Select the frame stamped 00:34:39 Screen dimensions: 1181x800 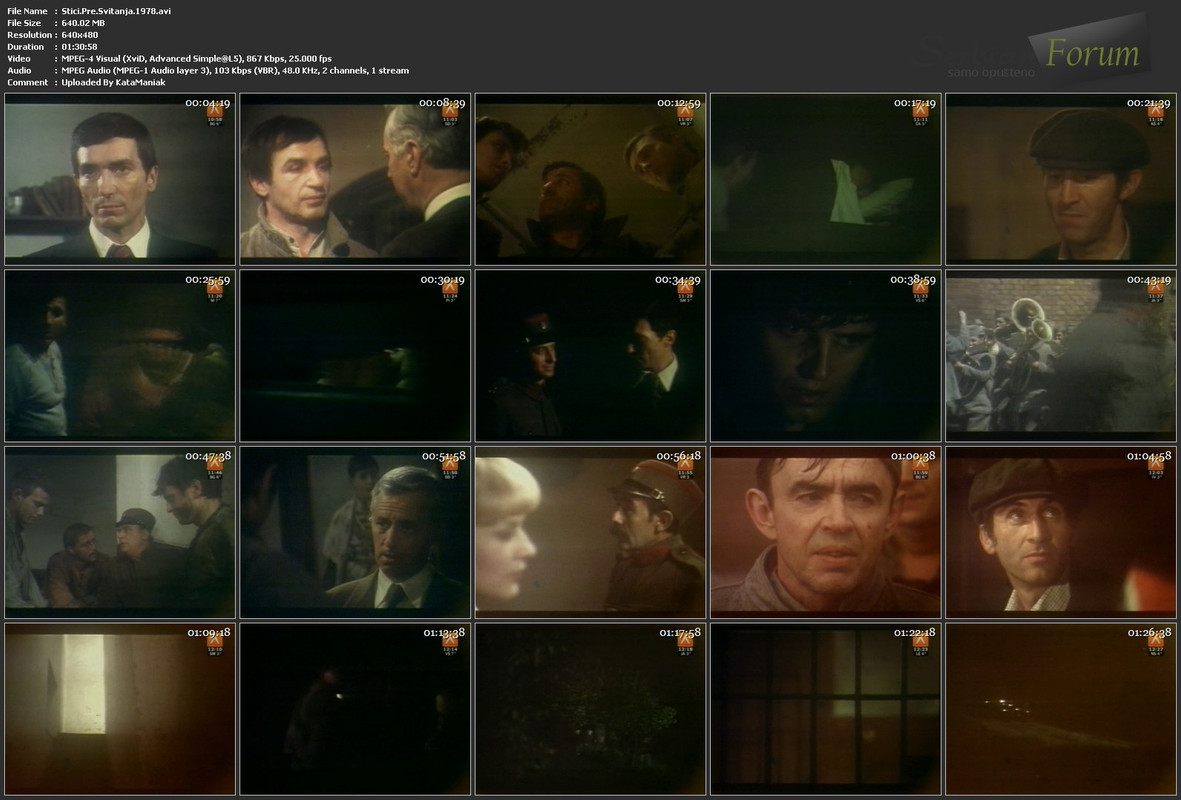pyautogui.click(x=590, y=356)
